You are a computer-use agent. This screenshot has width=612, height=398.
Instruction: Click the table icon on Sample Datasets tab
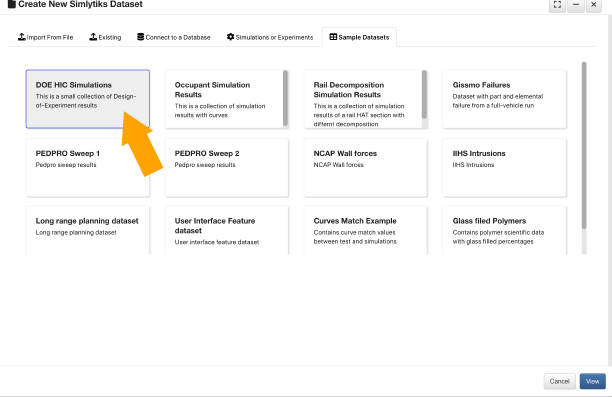coord(333,37)
